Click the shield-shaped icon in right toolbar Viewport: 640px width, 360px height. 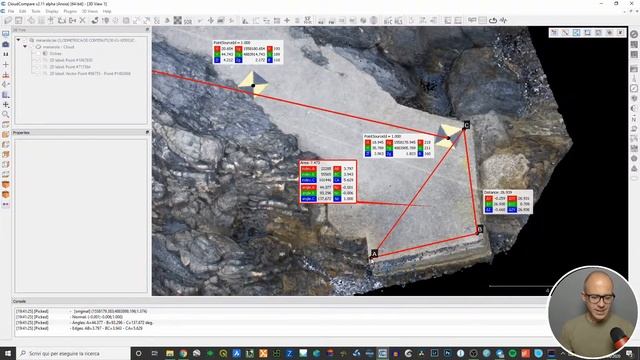(x=634, y=98)
